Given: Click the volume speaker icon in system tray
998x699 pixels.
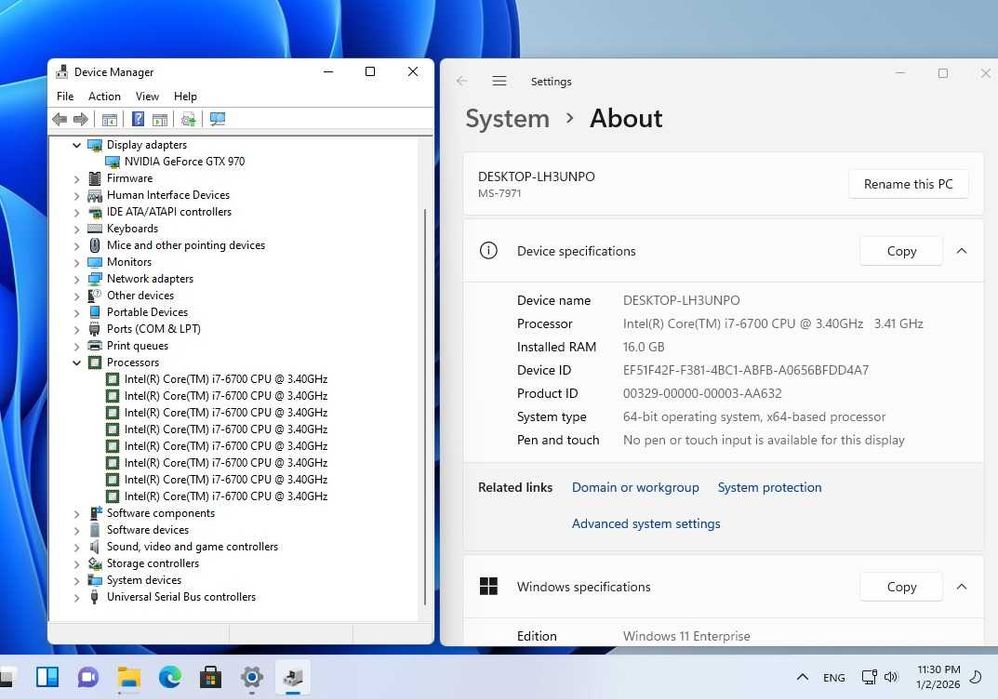Looking at the screenshot, I should 891,677.
